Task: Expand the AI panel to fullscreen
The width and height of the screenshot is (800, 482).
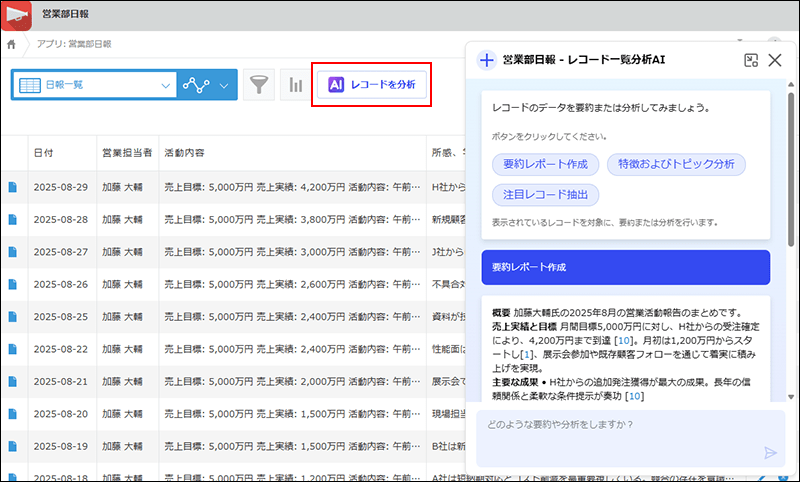Action: [x=751, y=61]
